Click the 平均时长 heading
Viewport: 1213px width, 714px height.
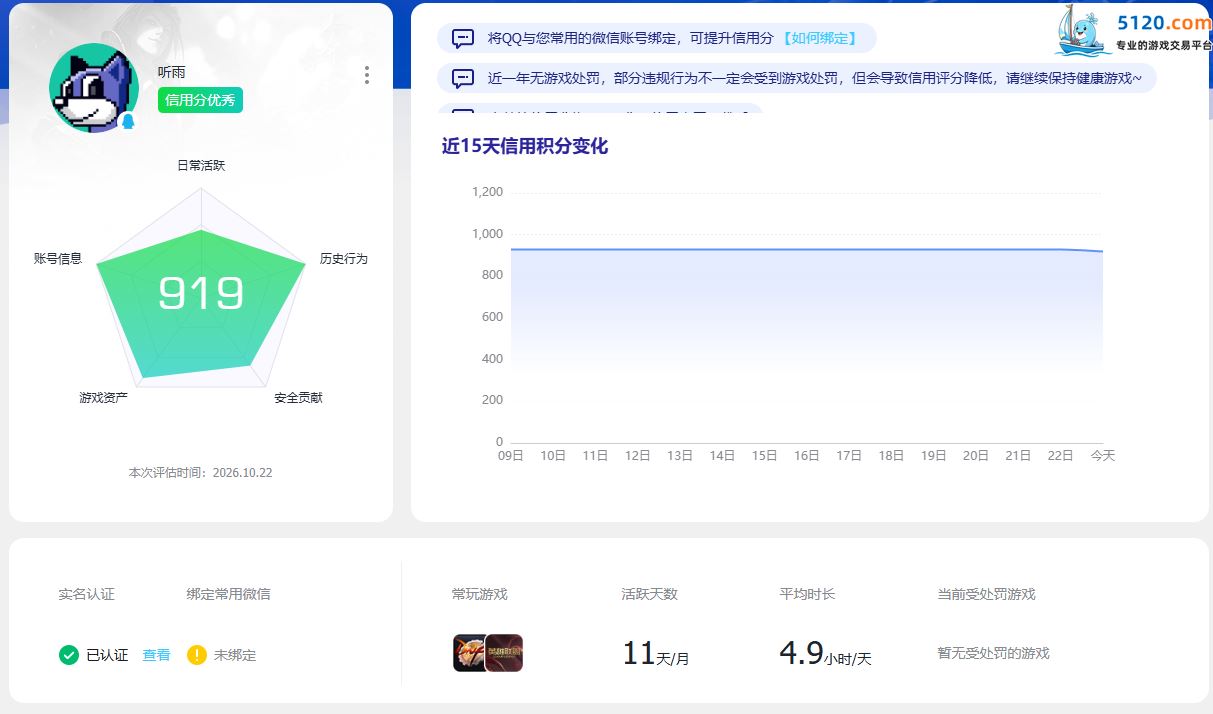(807, 594)
